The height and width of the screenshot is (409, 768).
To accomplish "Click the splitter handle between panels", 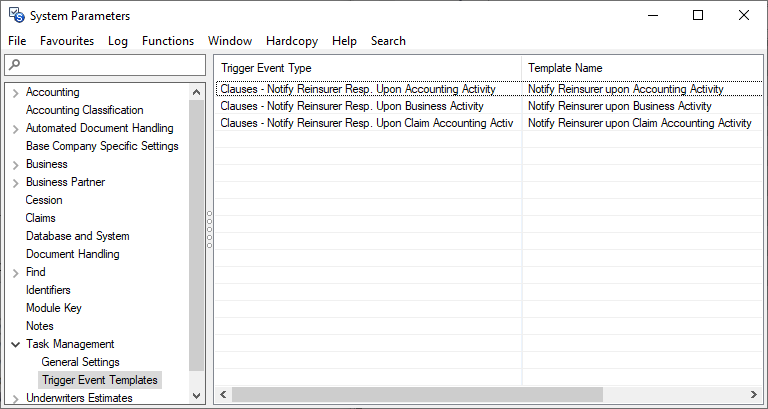I will point(209,230).
